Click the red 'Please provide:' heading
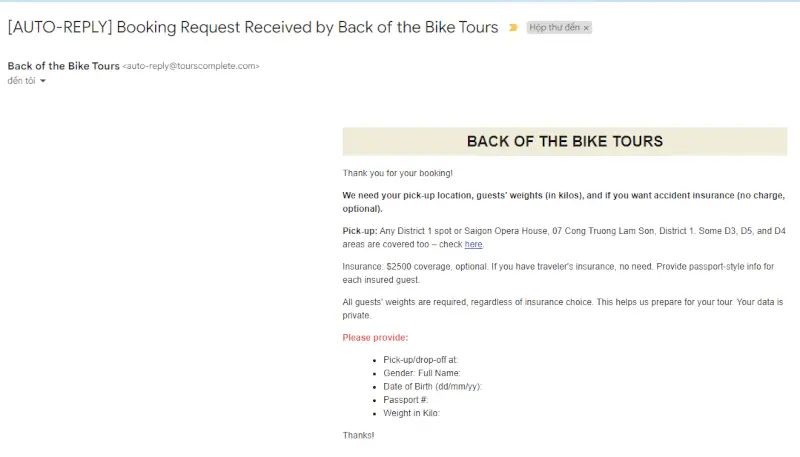Viewport: 800px width, 457px height. tap(375, 338)
